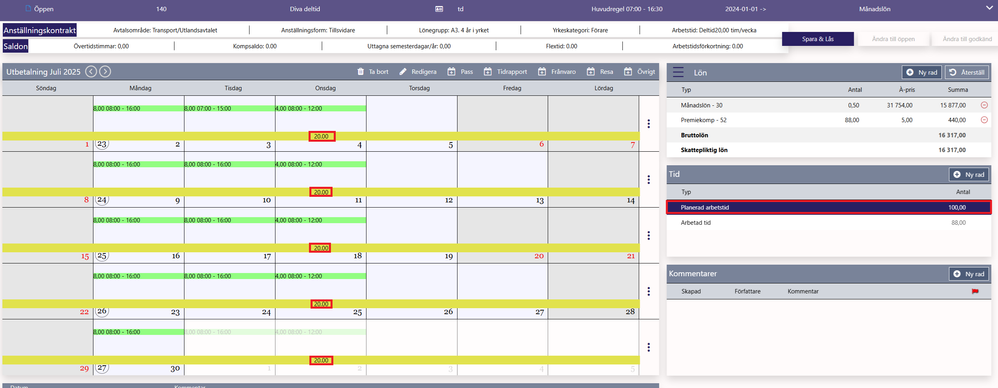Click Ny rad in the Kommentarer panel
Viewport: 998px width, 388px height.
[x=969, y=274]
